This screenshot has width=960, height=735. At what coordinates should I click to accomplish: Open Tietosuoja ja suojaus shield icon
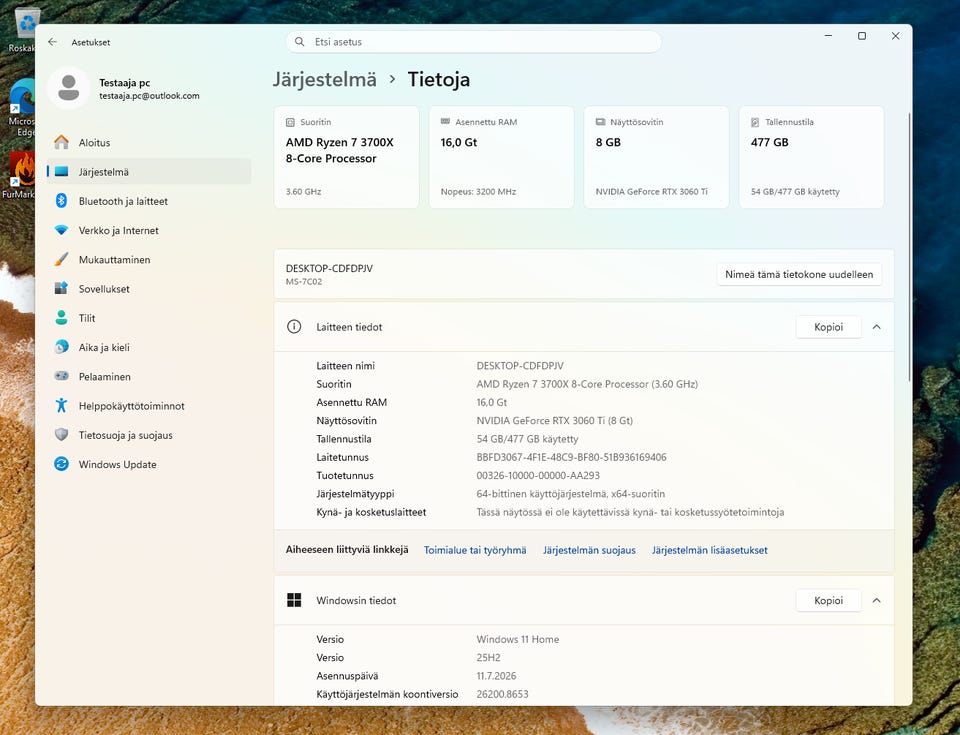tap(61, 435)
